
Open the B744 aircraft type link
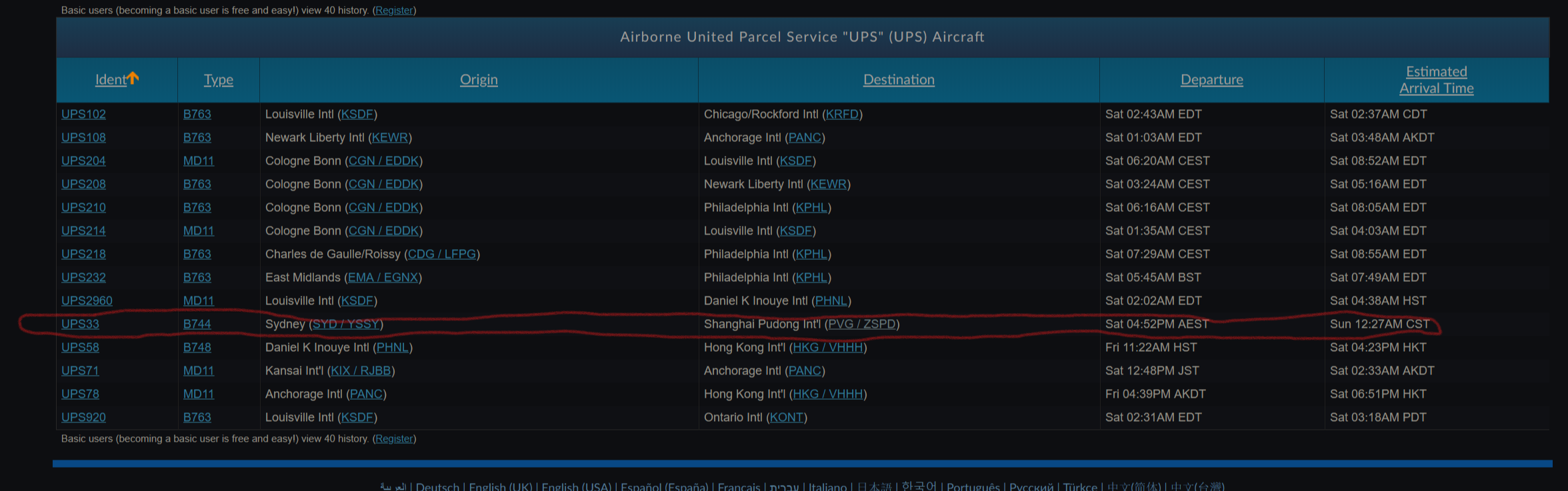[197, 324]
